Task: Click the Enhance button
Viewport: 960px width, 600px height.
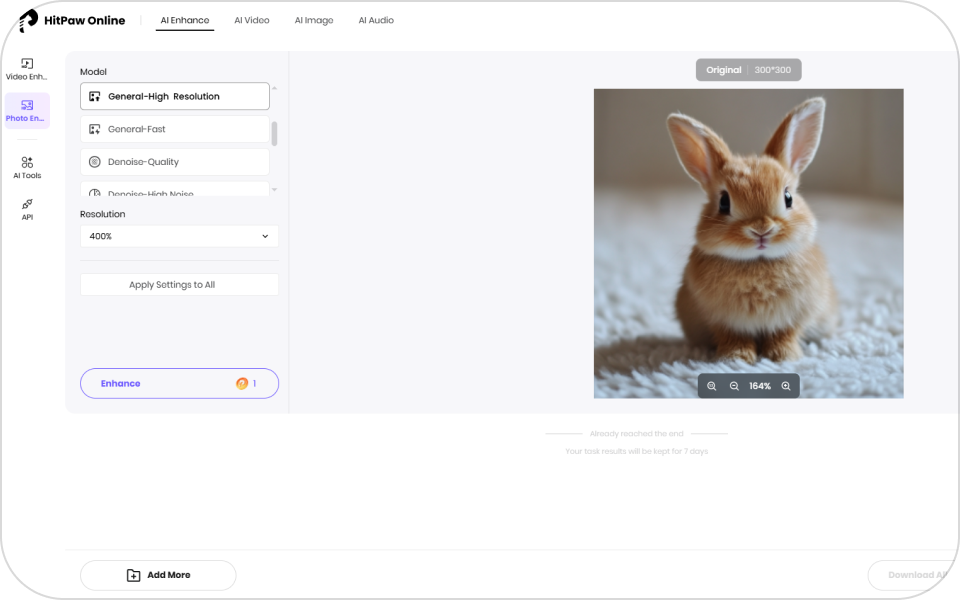Action: 179,383
